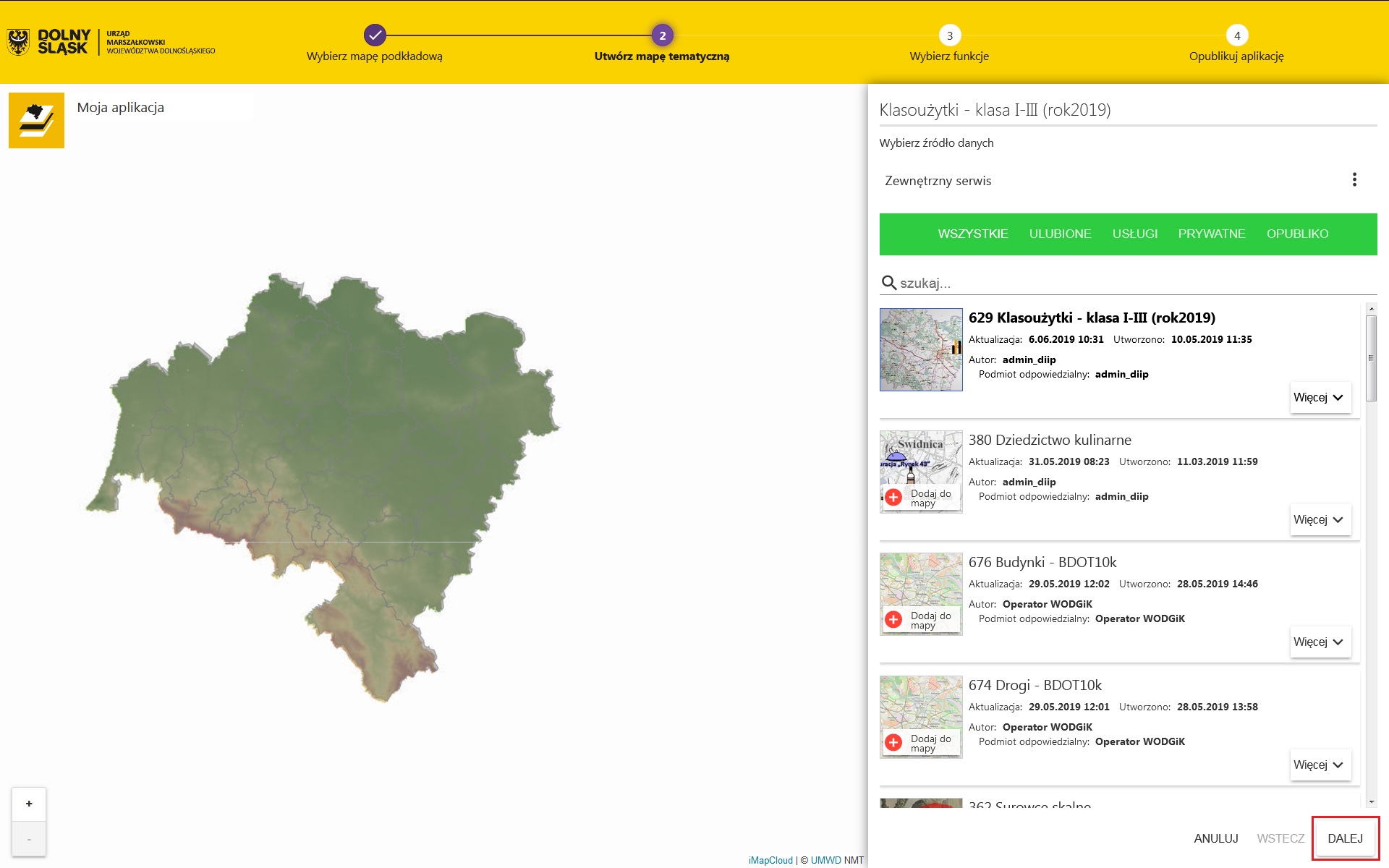Expand Więcej under Dziedzictwo kulinarne
This screenshot has height=868, width=1389.
[x=1320, y=519]
